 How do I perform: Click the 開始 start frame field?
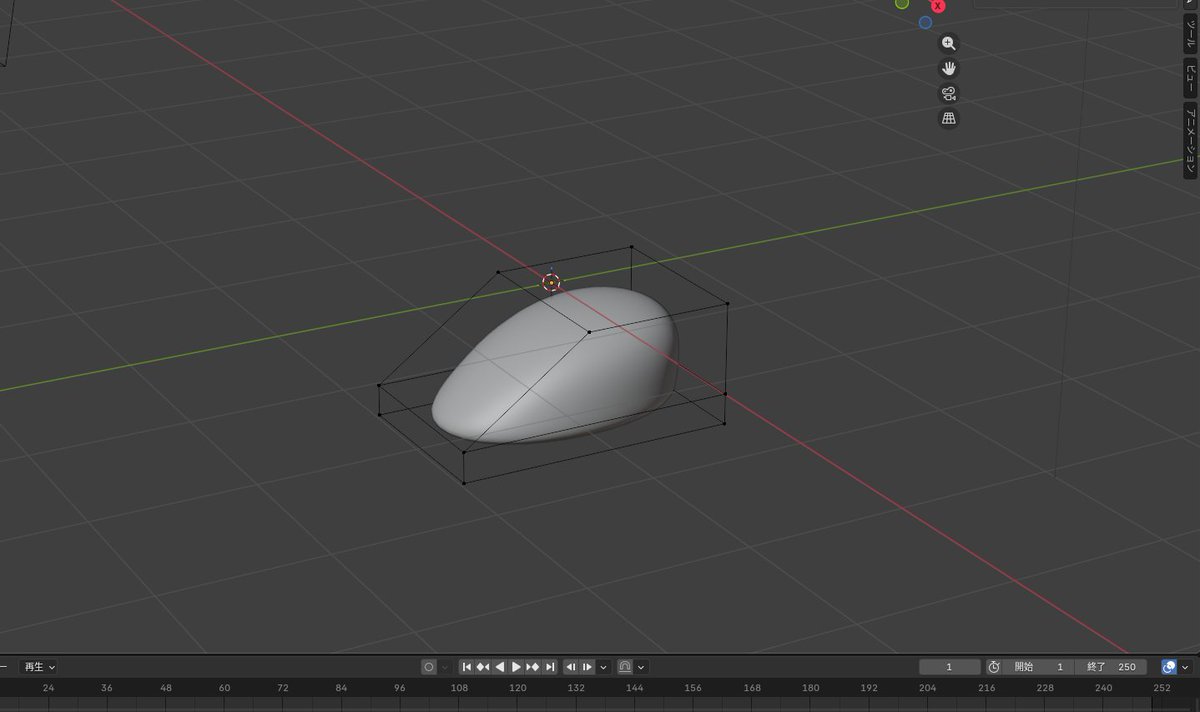coord(1039,667)
